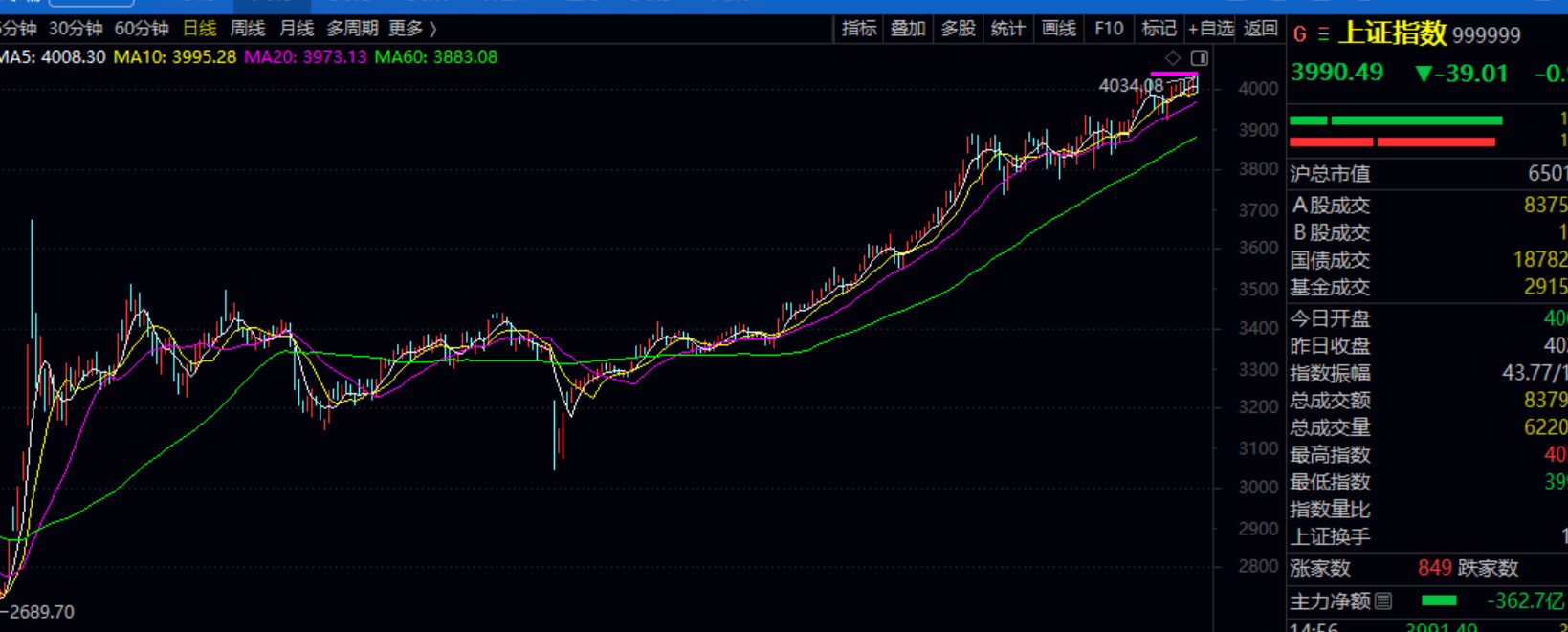Image resolution: width=1568 pixels, height=632 pixels.
Task: Click the green 主力净额 bar
Action: (x=1439, y=601)
